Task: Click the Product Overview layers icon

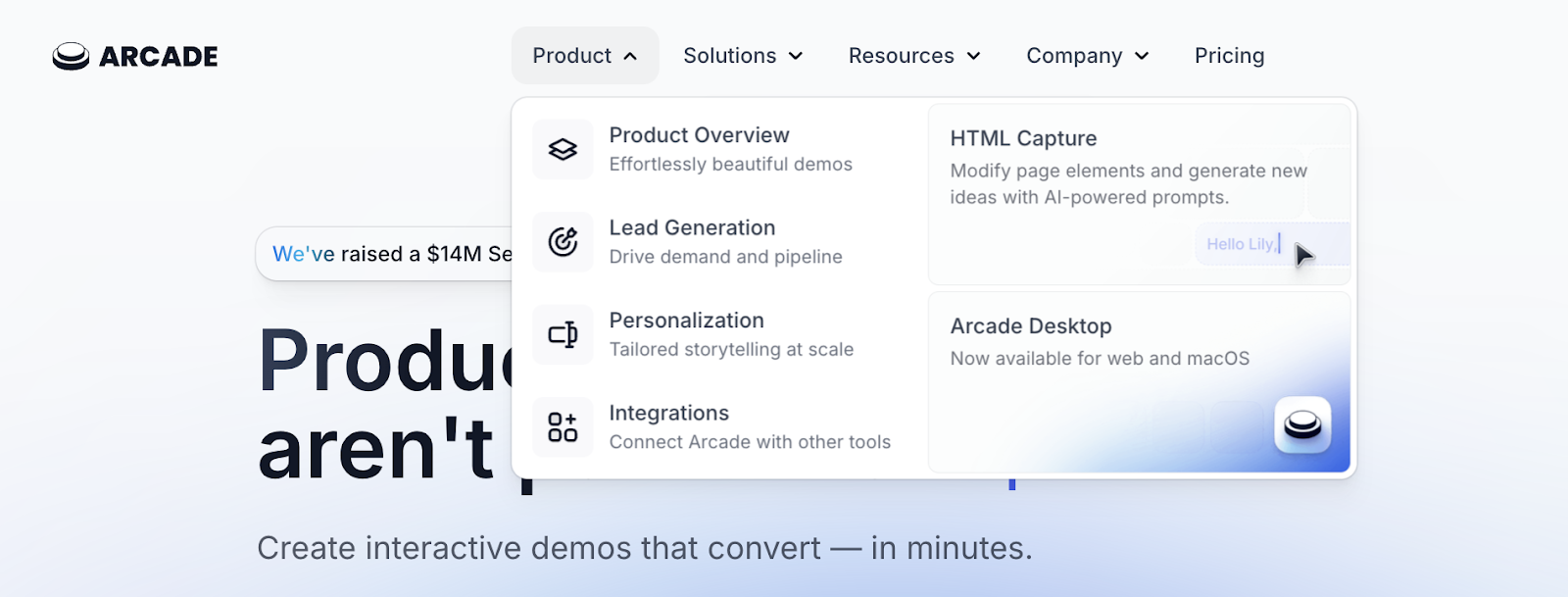Action: pos(563,149)
